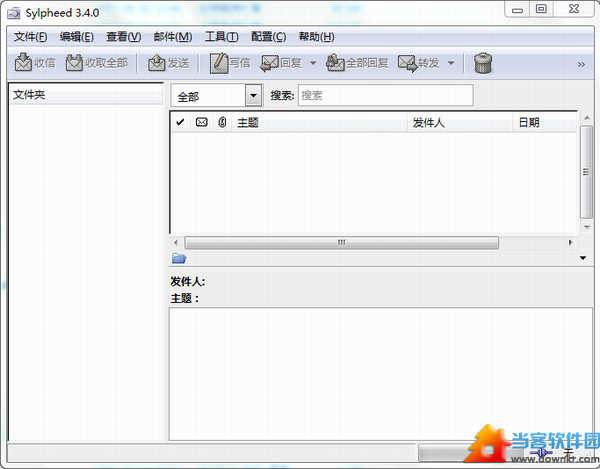
Task: Sort by the checkmark column header
Action: pyautogui.click(x=180, y=122)
